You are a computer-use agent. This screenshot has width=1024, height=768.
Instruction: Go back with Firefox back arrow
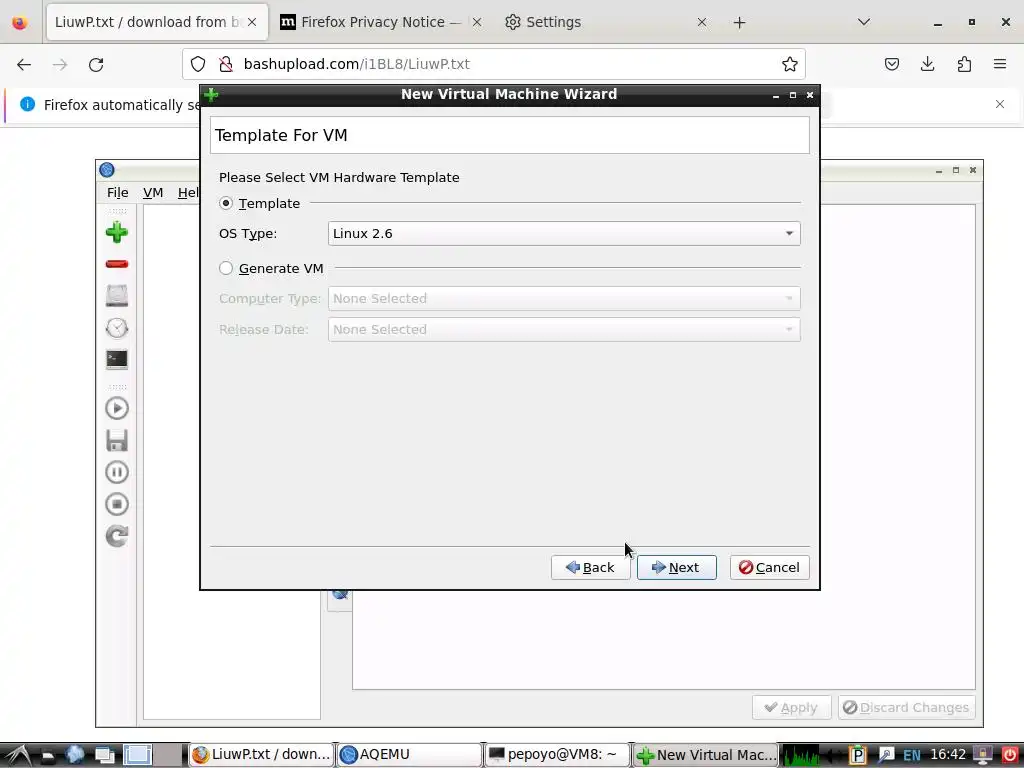click(x=24, y=64)
